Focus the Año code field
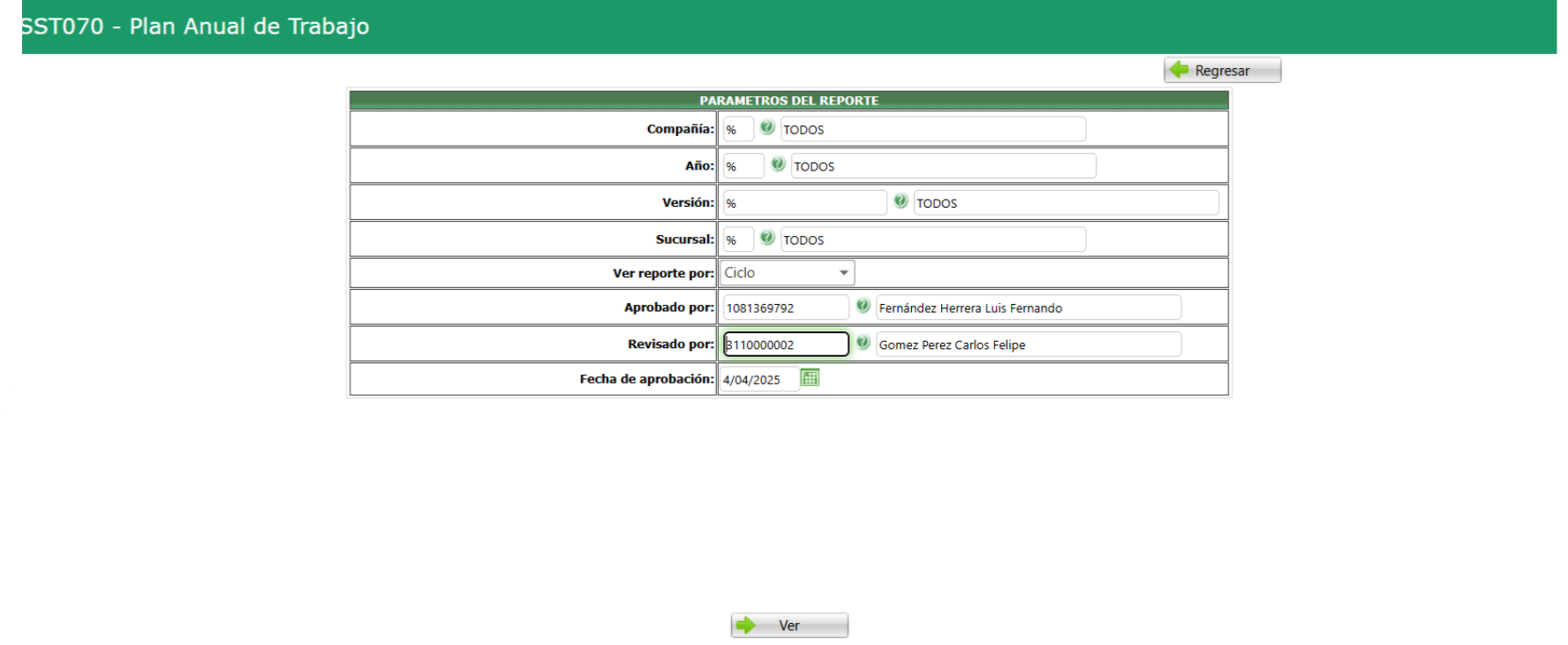The image size is (1568, 645). (x=743, y=166)
